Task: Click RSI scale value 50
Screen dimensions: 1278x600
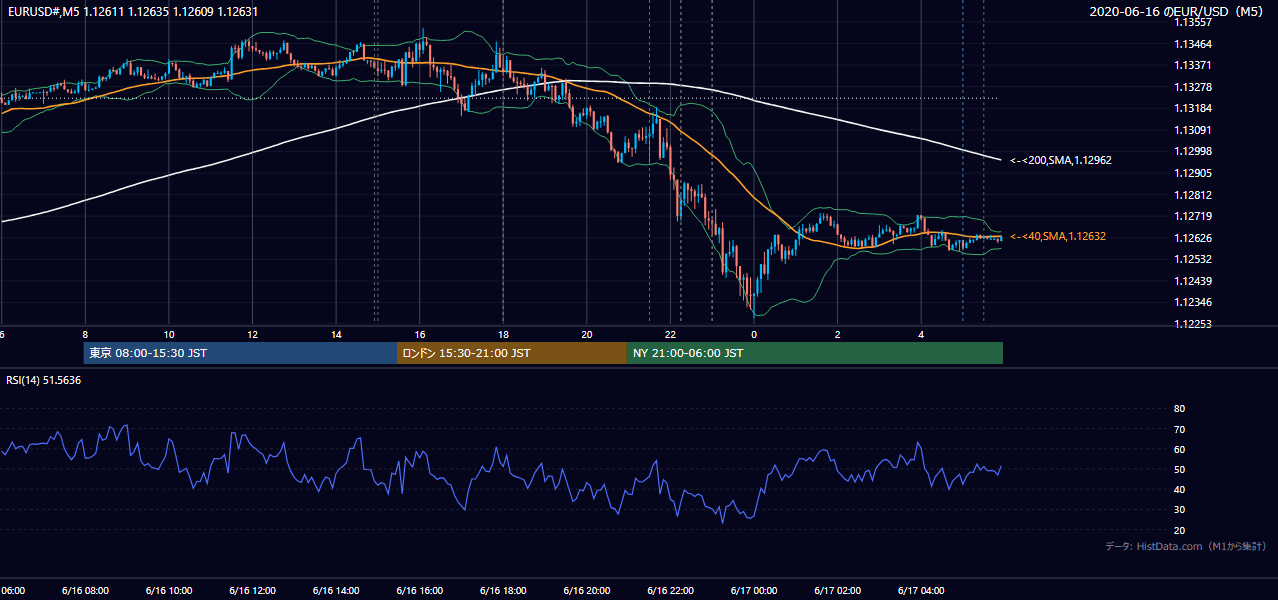Action: [x=1179, y=469]
